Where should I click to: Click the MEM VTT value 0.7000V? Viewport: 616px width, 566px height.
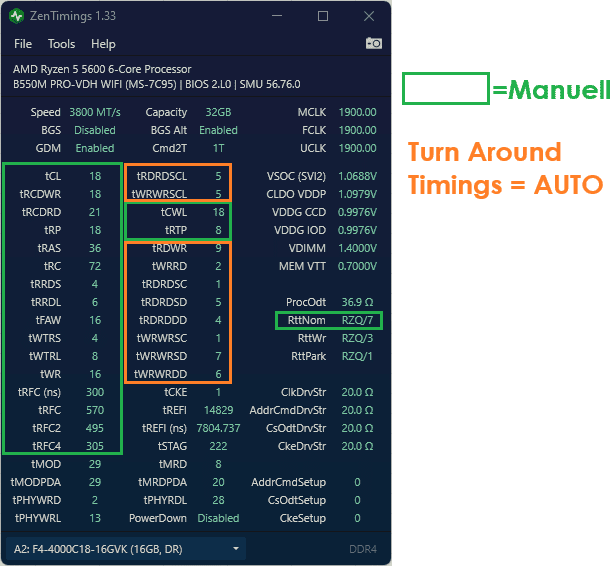pyautogui.click(x=357, y=267)
